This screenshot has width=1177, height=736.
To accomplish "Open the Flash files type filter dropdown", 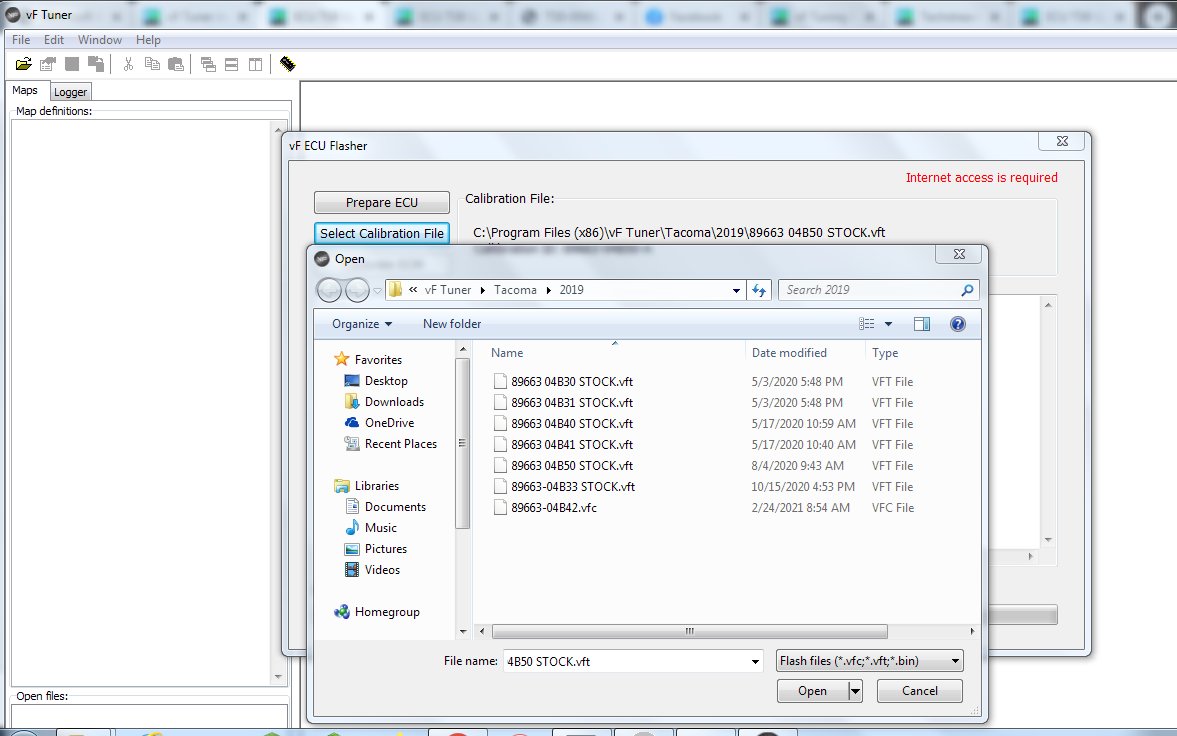I will [x=869, y=661].
